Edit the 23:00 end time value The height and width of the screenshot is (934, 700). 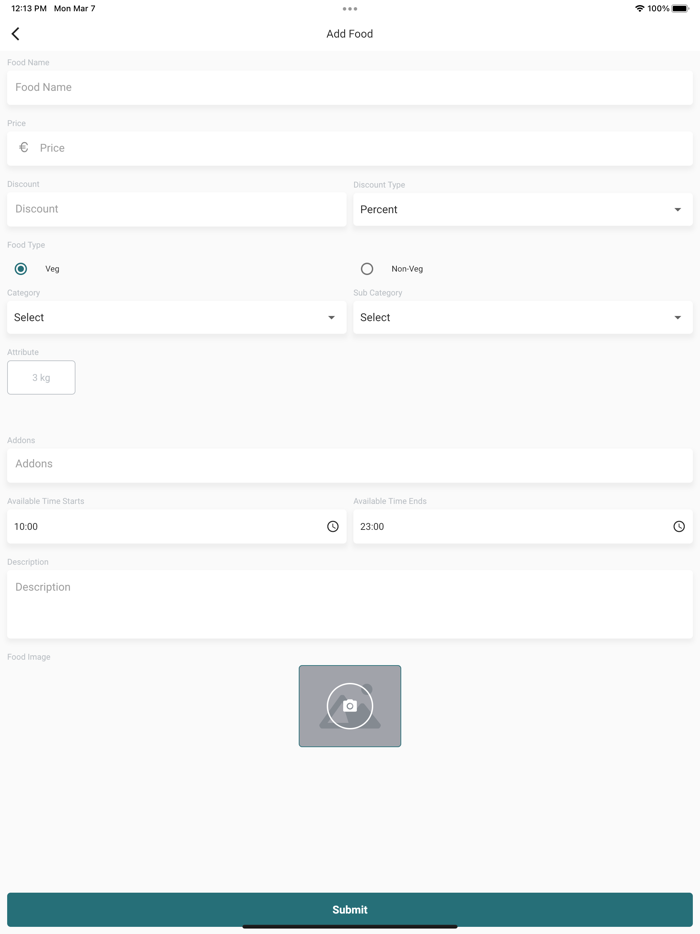click(372, 527)
